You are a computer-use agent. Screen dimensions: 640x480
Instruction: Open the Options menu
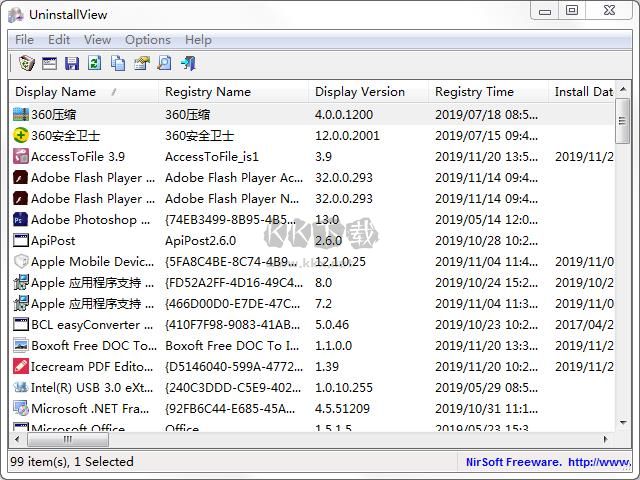[x=148, y=40]
